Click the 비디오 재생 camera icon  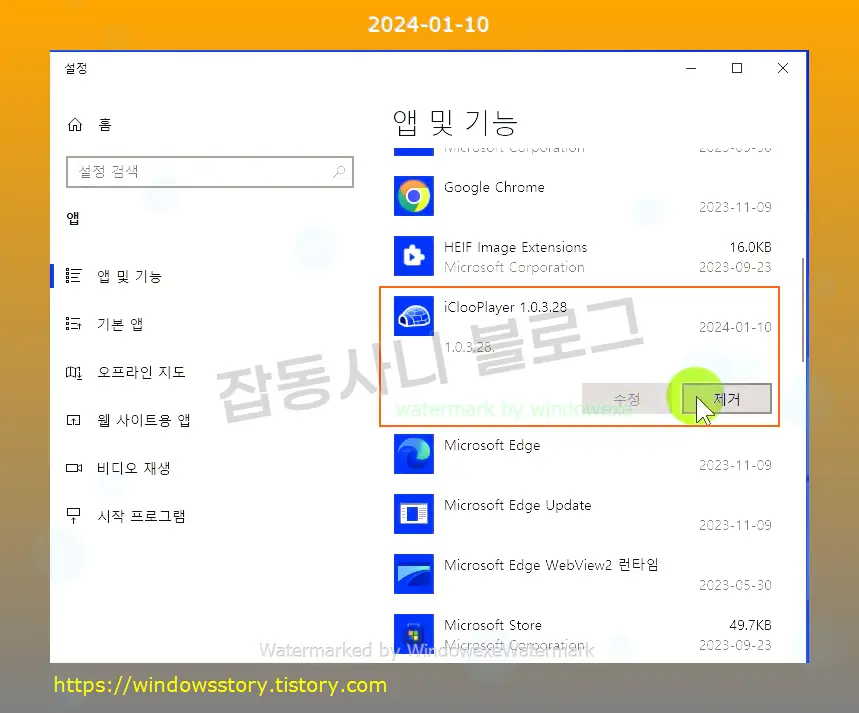click(73, 468)
